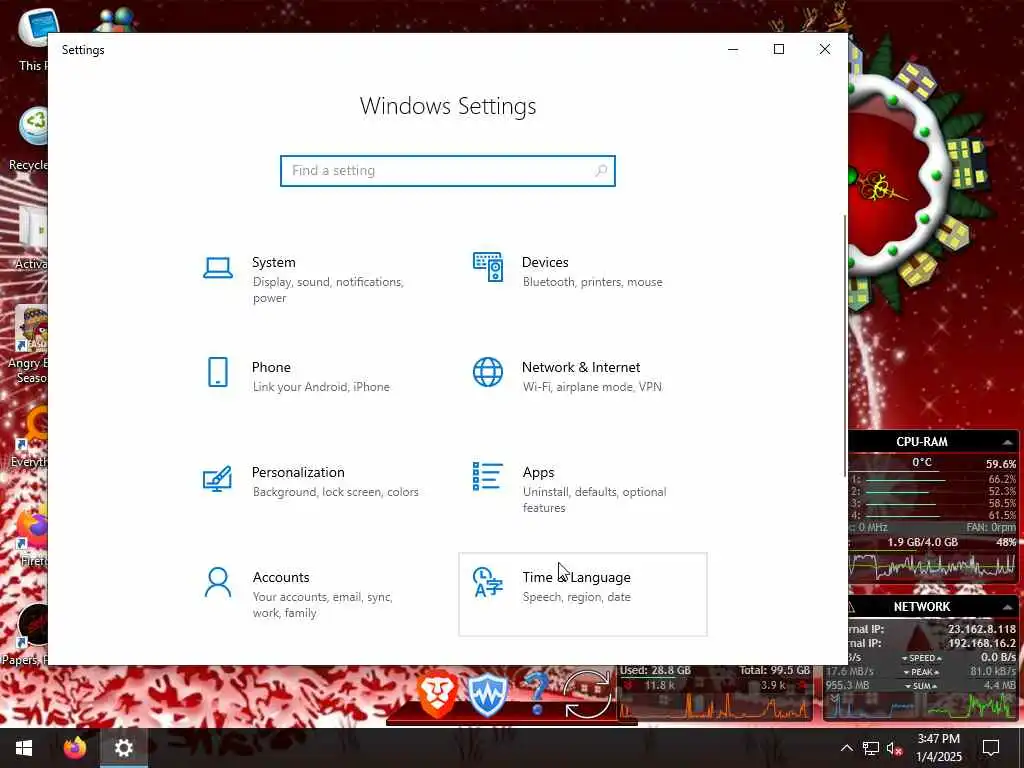
Task: Click the muted speaker tray icon
Action: point(895,748)
